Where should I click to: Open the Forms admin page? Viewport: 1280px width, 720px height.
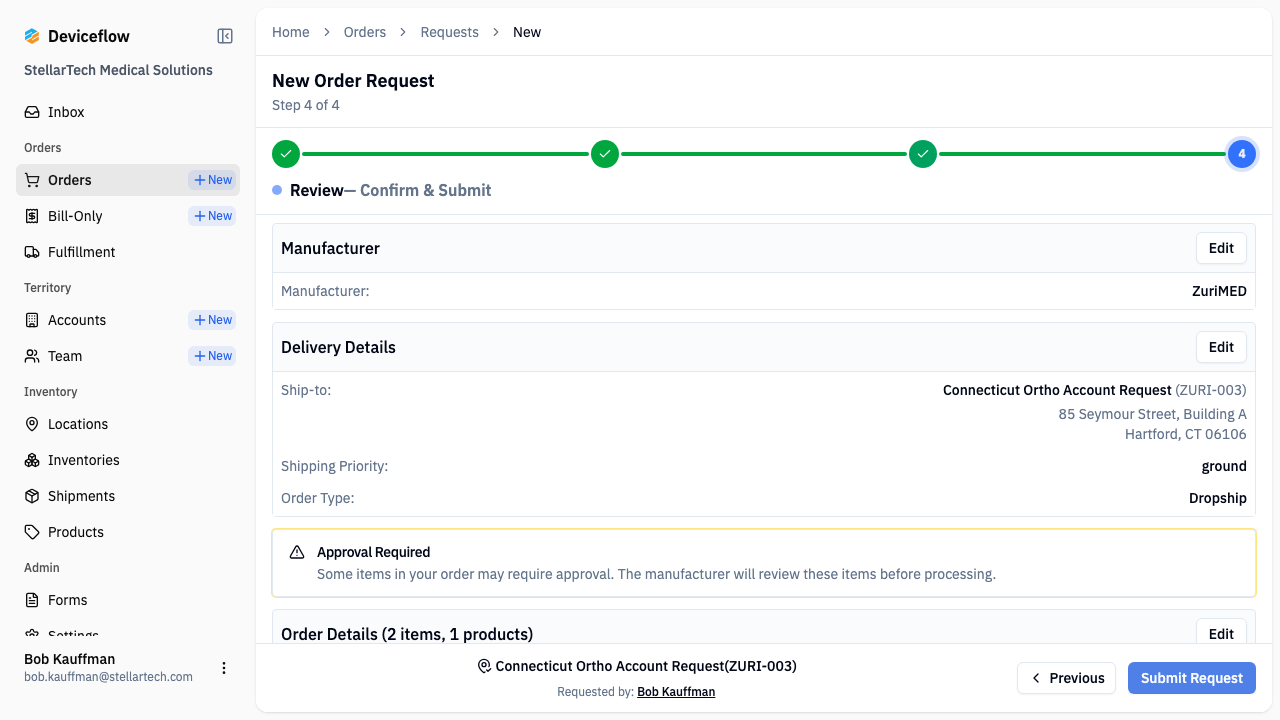pyautogui.click(x=128, y=600)
